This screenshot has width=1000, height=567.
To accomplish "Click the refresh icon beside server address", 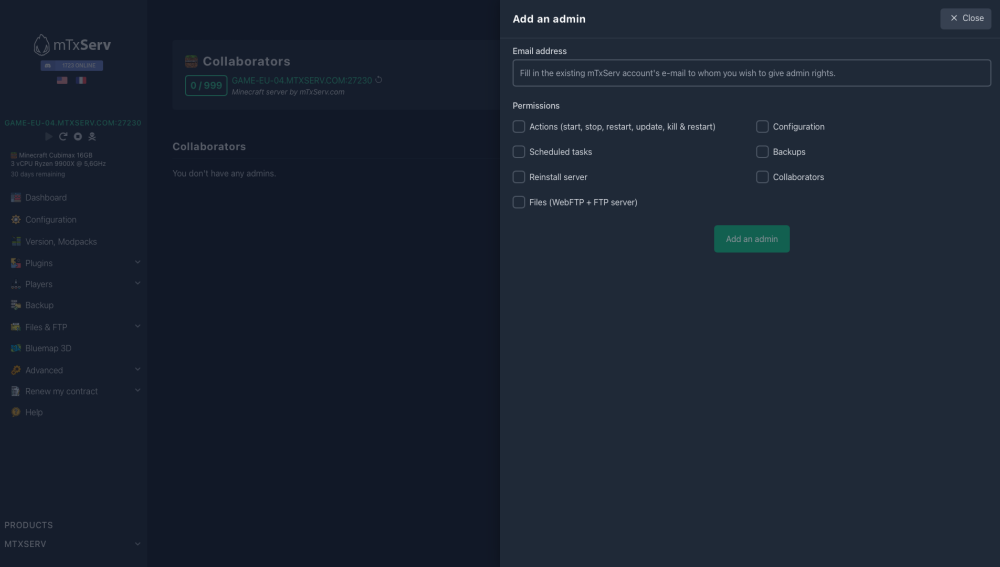I will 379,80.
